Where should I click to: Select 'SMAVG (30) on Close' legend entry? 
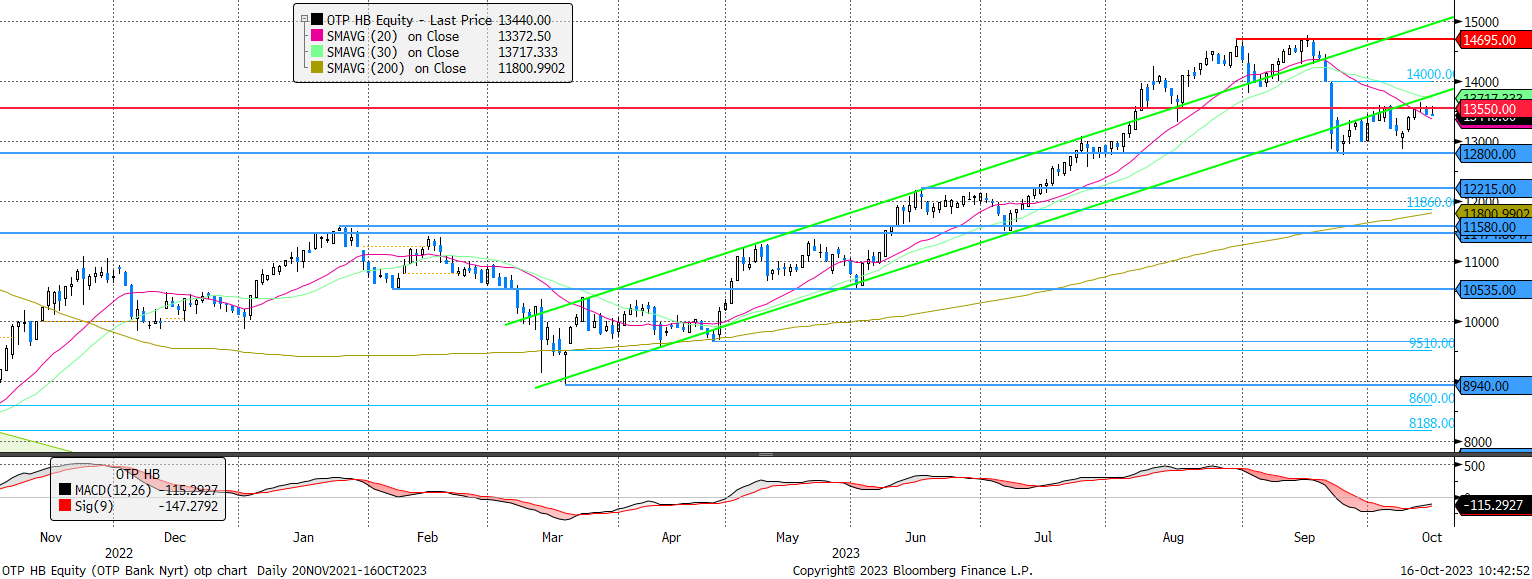point(393,52)
